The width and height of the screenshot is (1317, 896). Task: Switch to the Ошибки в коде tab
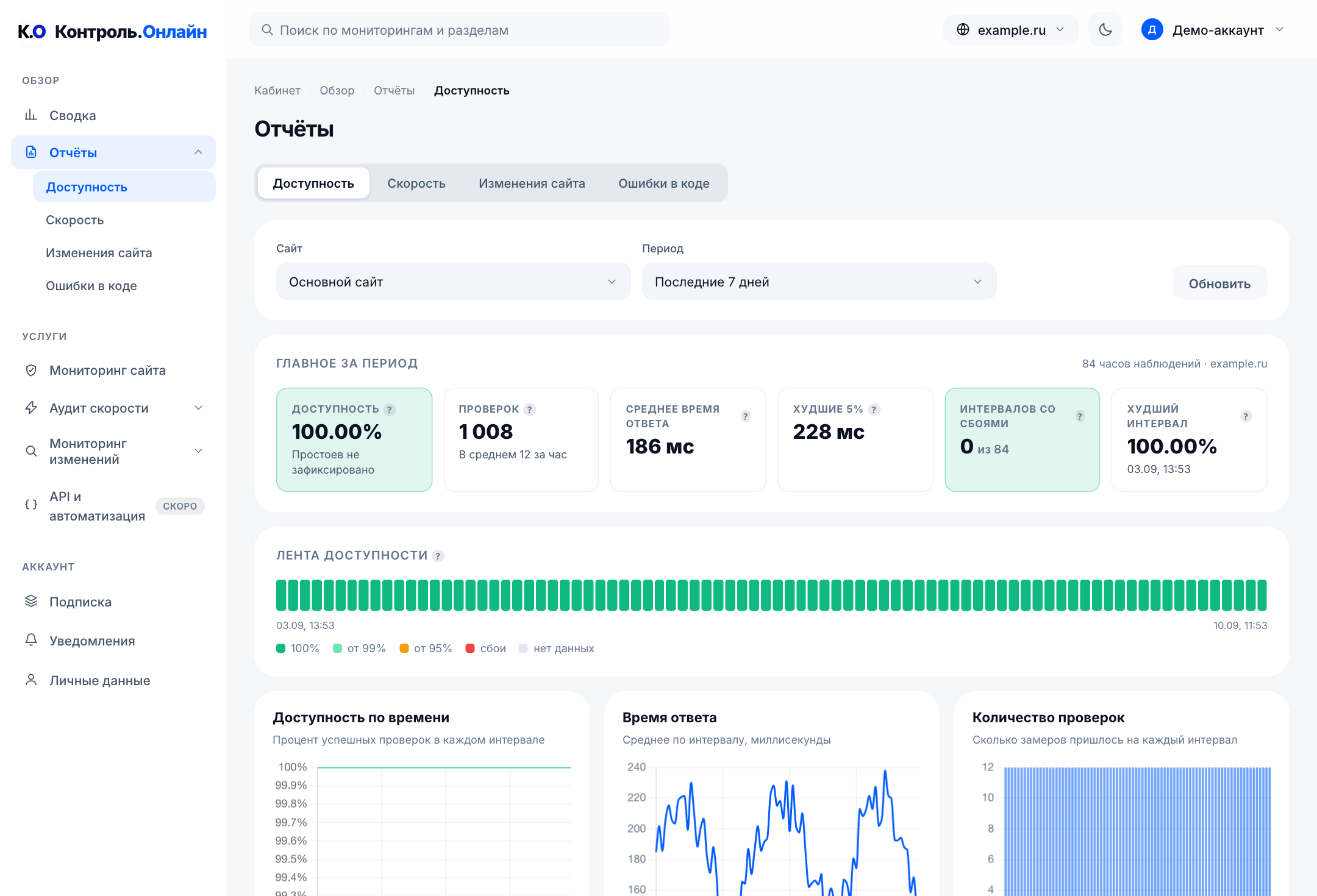pyautogui.click(x=664, y=183)
